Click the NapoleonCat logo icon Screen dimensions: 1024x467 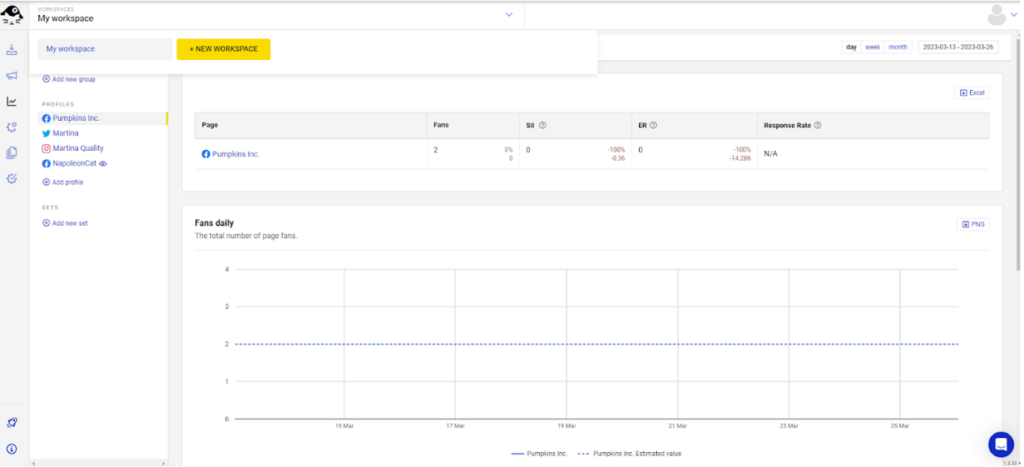tap(12, 14)
